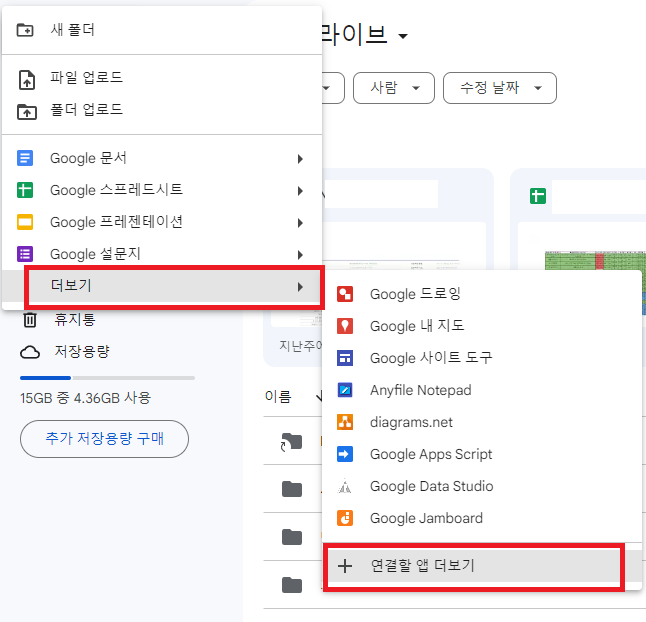The height and width of the screenshot is (622, 646).
Task: Click 추가 저장용량 구매 button
Action: pyautogui.click(x=104, y=439)
